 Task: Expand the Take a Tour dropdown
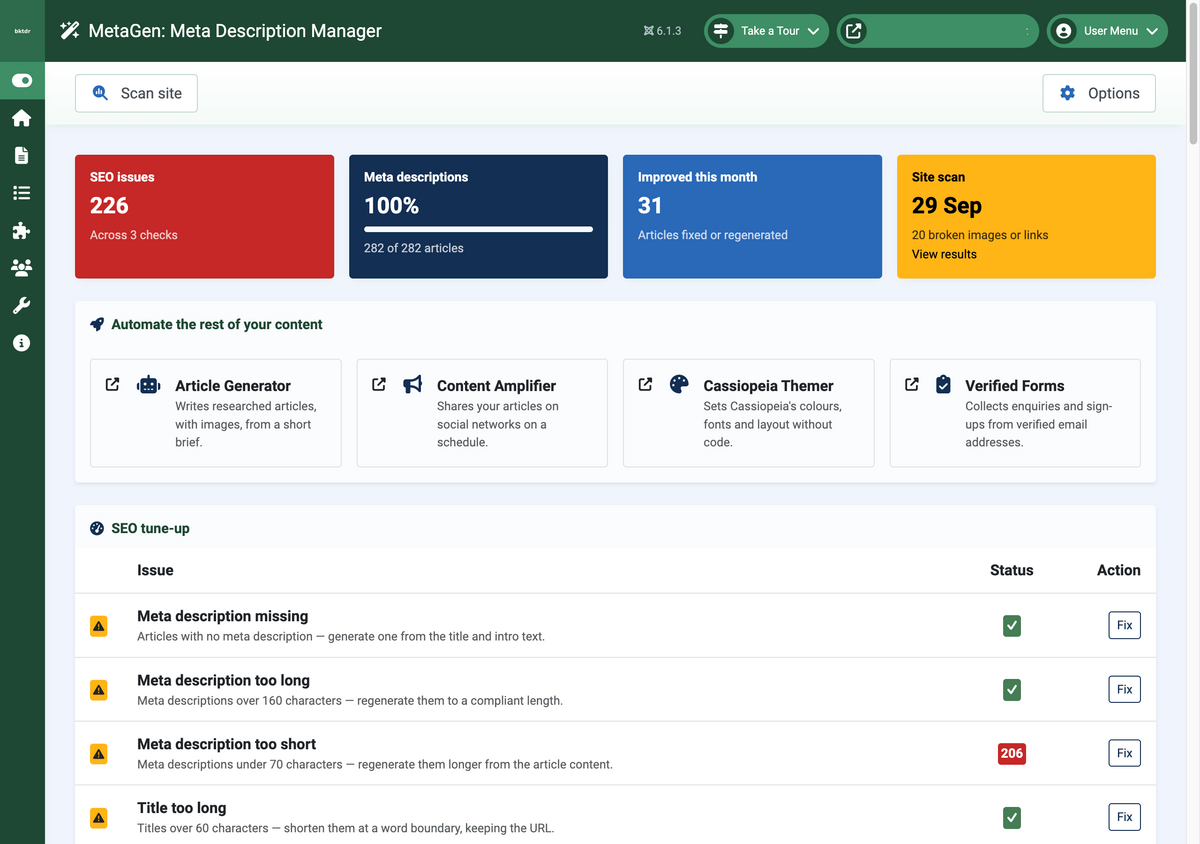click(x=766, y=31)
